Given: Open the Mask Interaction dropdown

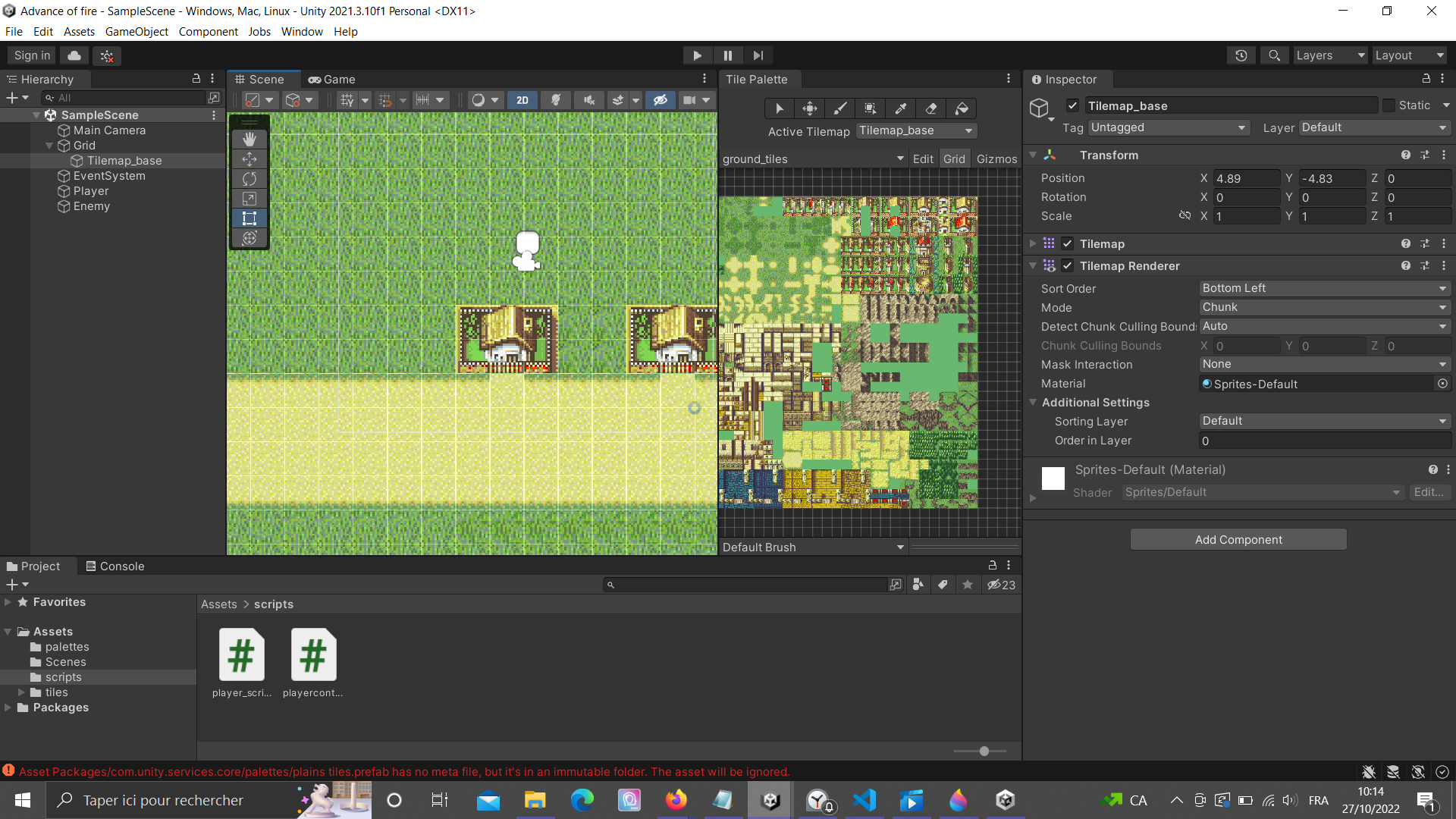Looking at the screenshot, I should tap(1324, 364).
